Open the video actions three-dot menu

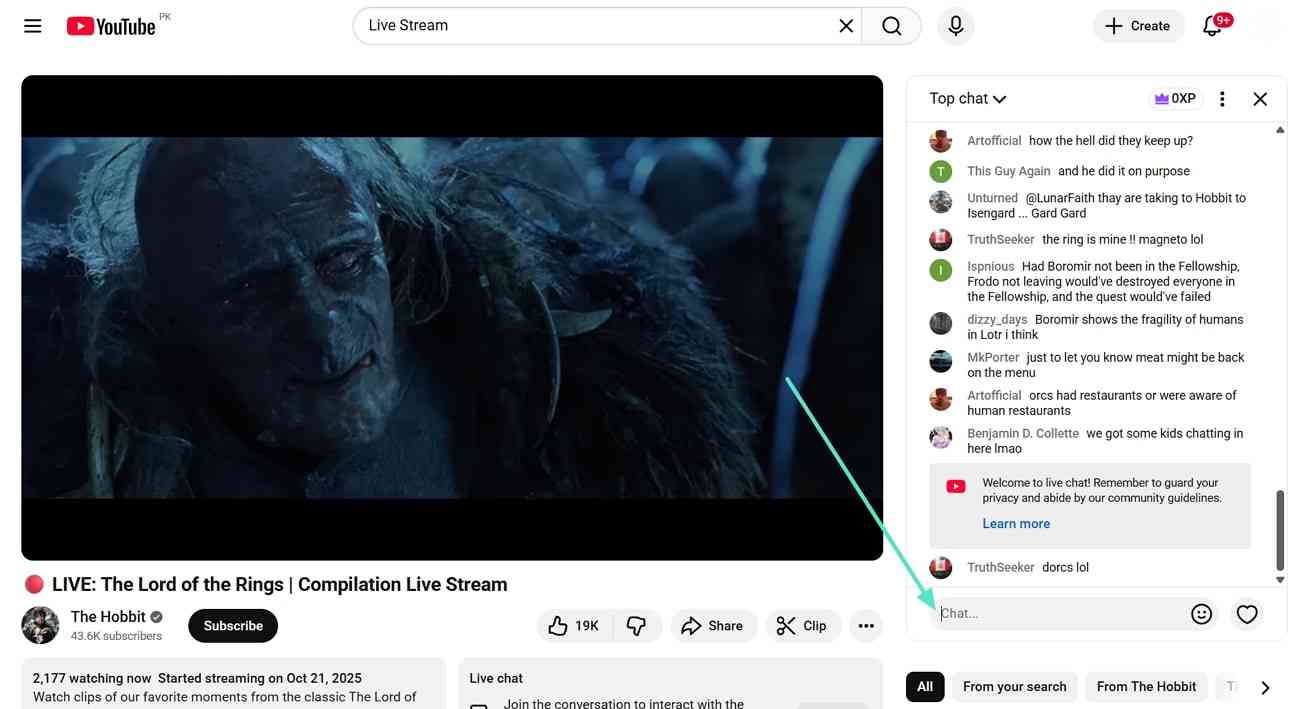(x=866, y=625)
